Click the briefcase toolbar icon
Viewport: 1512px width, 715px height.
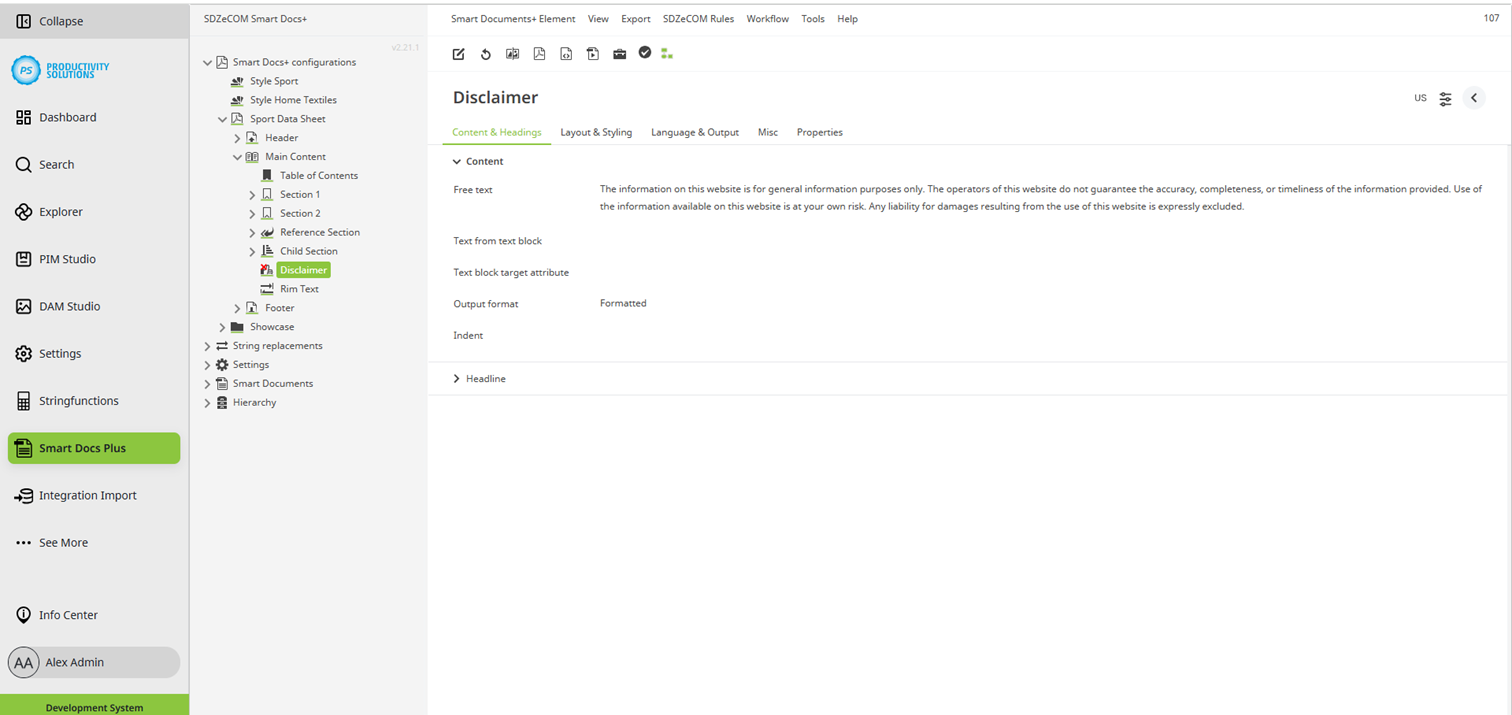[x=619, y=54]
